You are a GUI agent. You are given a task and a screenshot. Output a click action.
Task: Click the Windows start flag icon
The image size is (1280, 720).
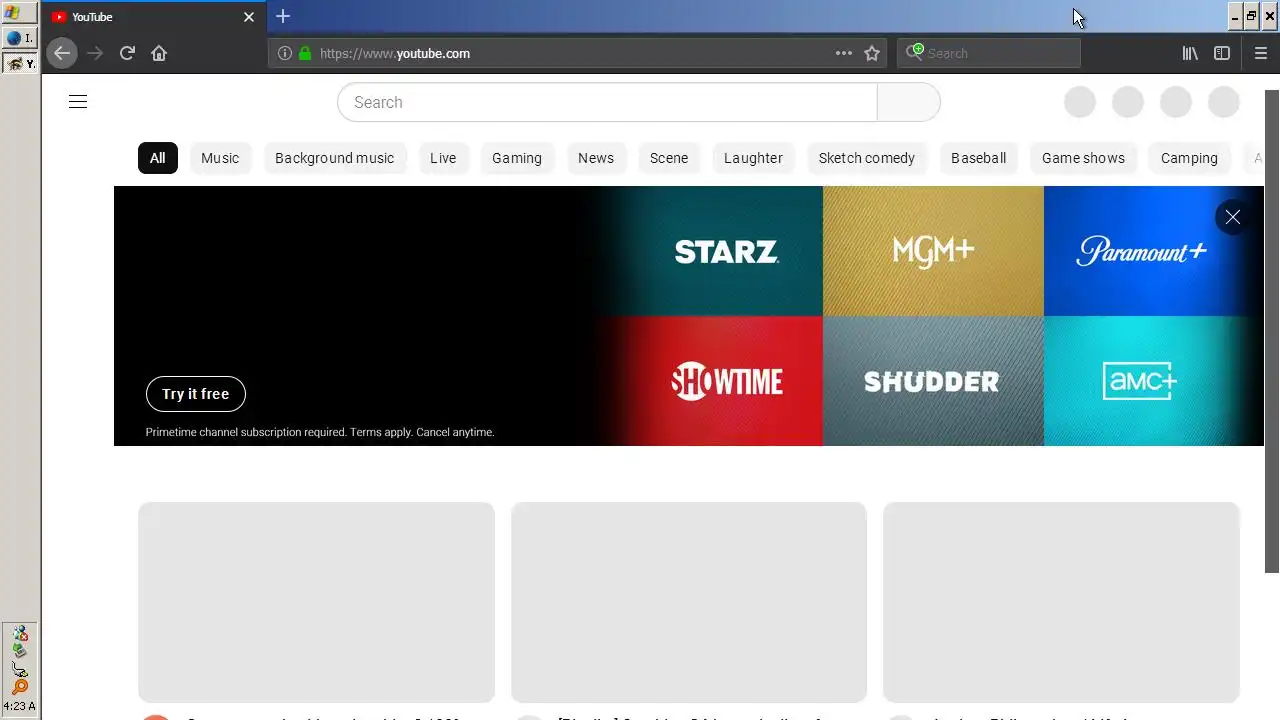pyautogui.click(x=13, y=13)
